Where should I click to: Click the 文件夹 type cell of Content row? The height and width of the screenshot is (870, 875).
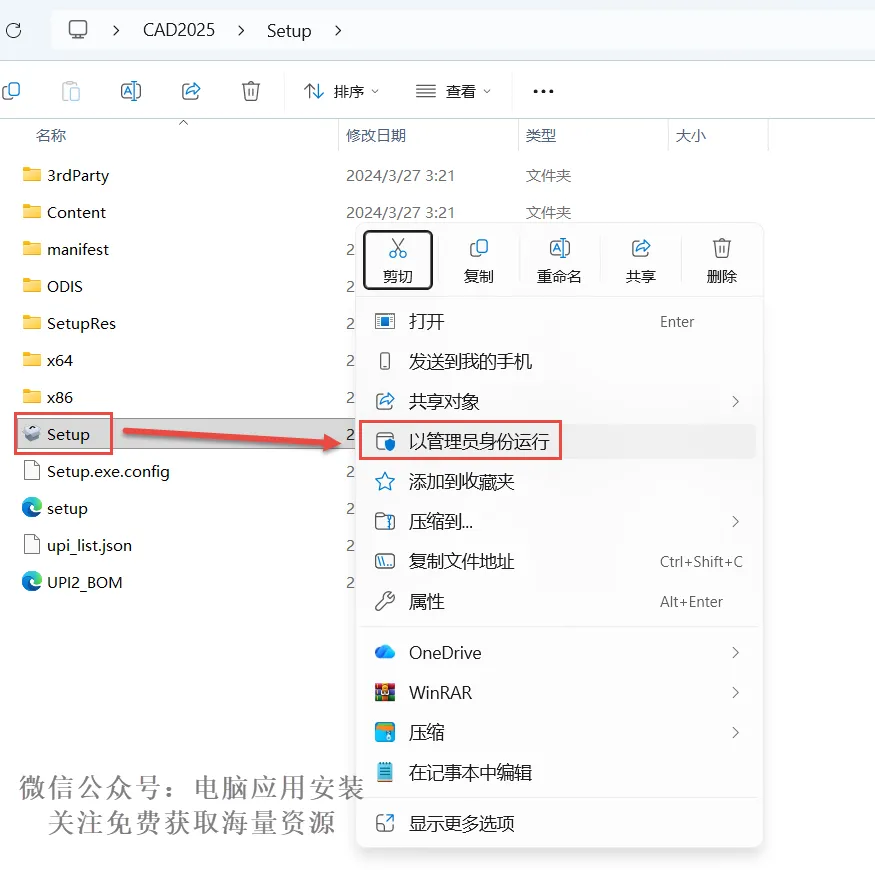(548, 213)
